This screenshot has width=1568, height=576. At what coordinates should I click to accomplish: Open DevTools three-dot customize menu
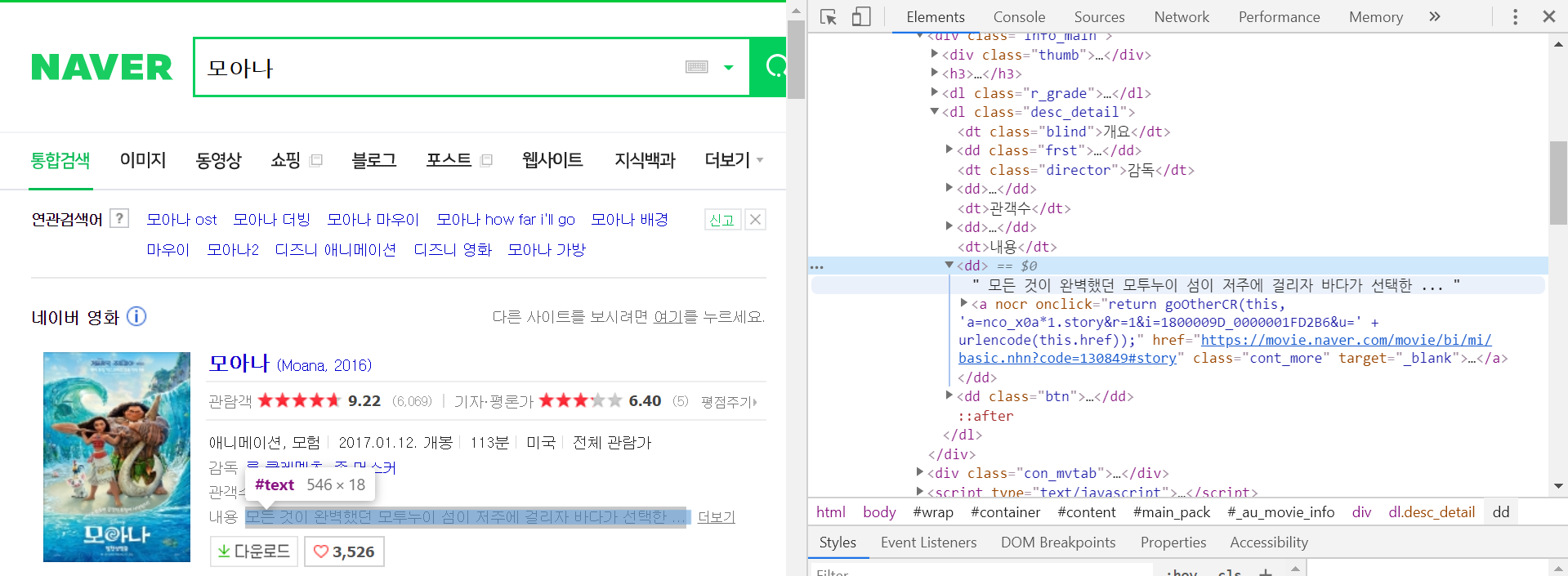[x=1515, y=16]
